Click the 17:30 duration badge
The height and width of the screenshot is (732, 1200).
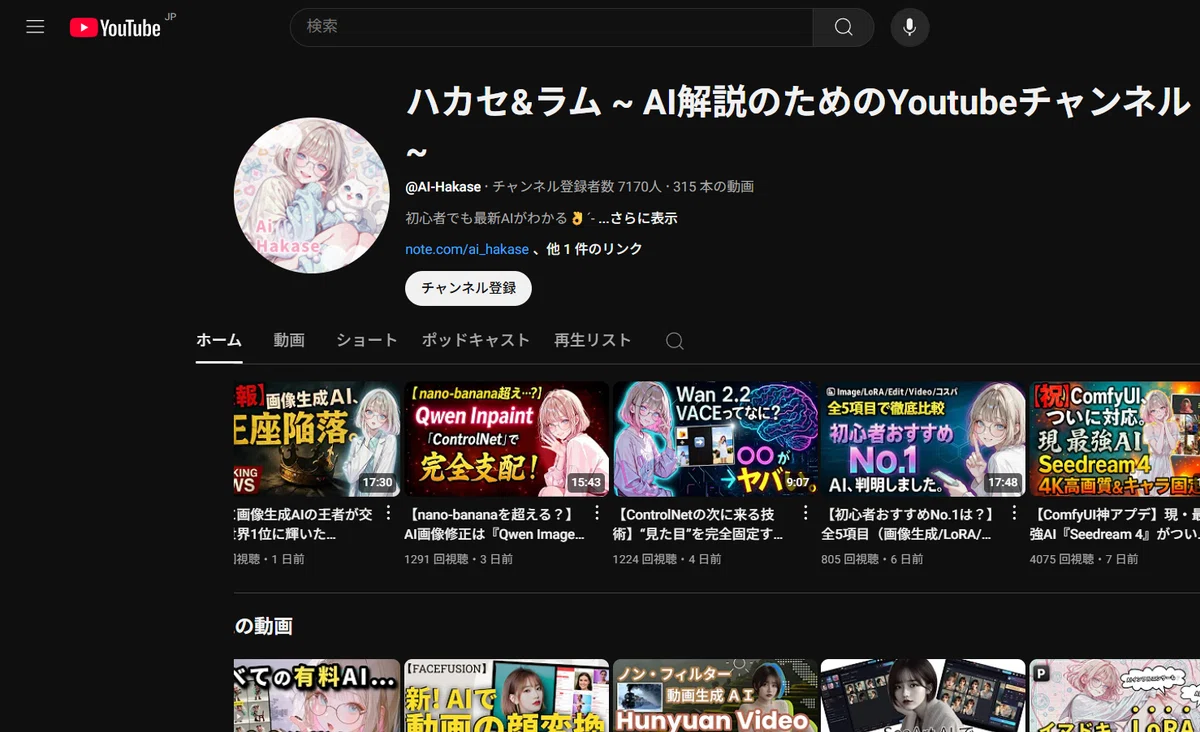click(x=377, y=482)
